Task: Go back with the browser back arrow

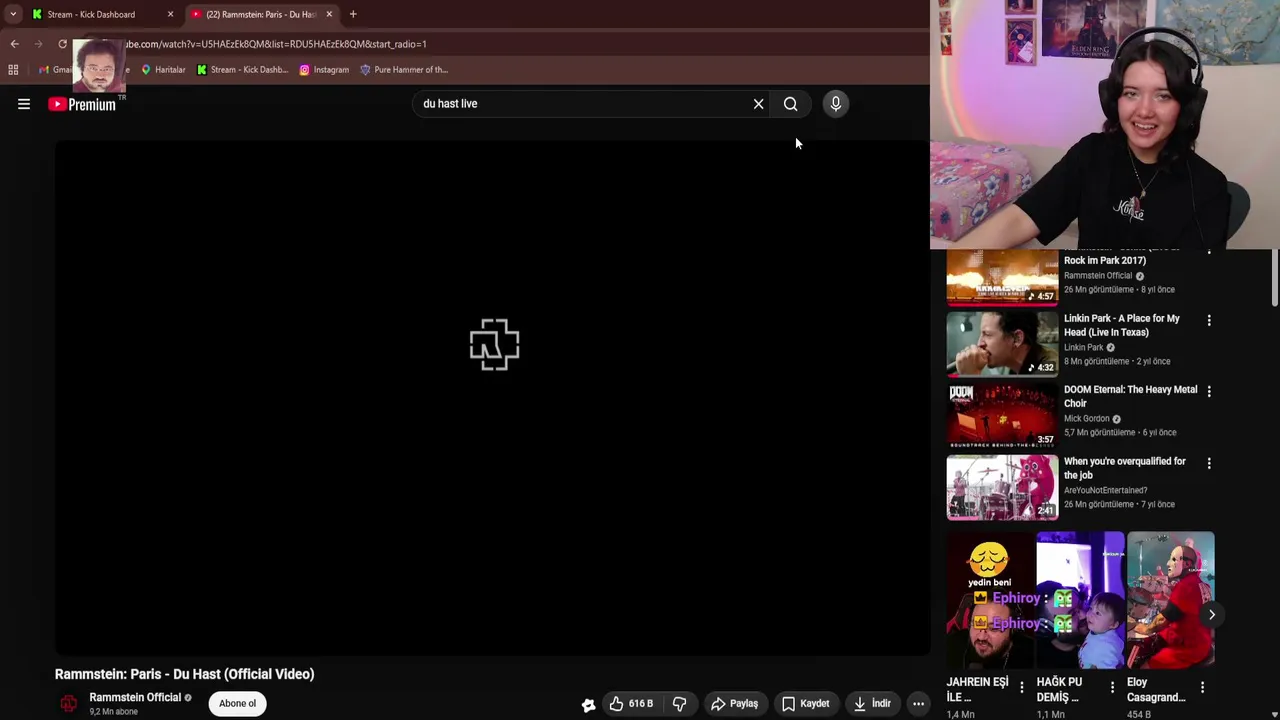Action: [14, 44]
